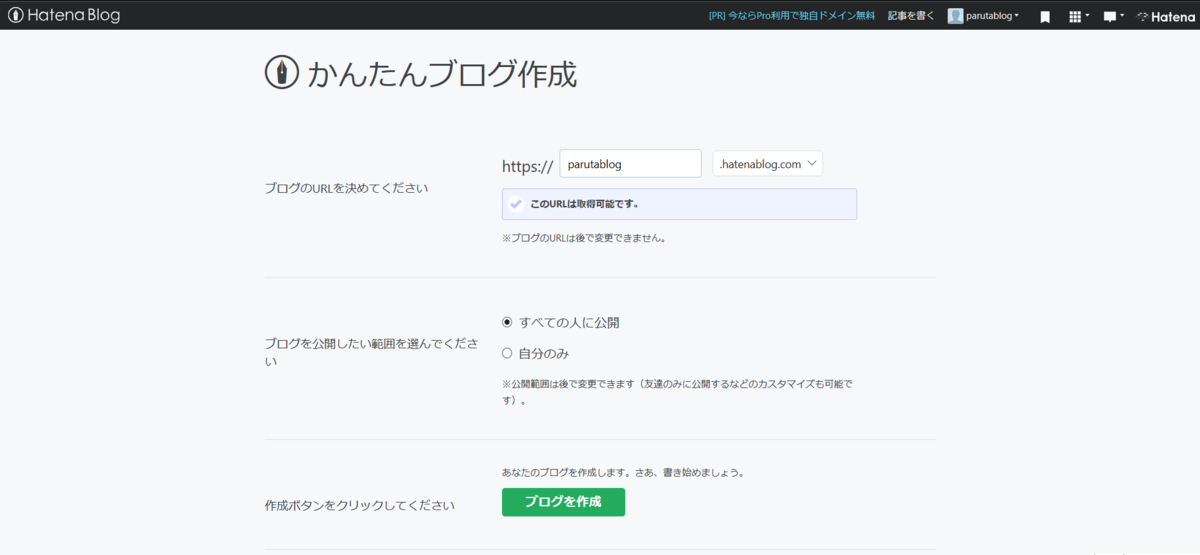1200x555 pixels.
Task: Click the このURLは取得可能です message
Action: click(x=584, y=204)
